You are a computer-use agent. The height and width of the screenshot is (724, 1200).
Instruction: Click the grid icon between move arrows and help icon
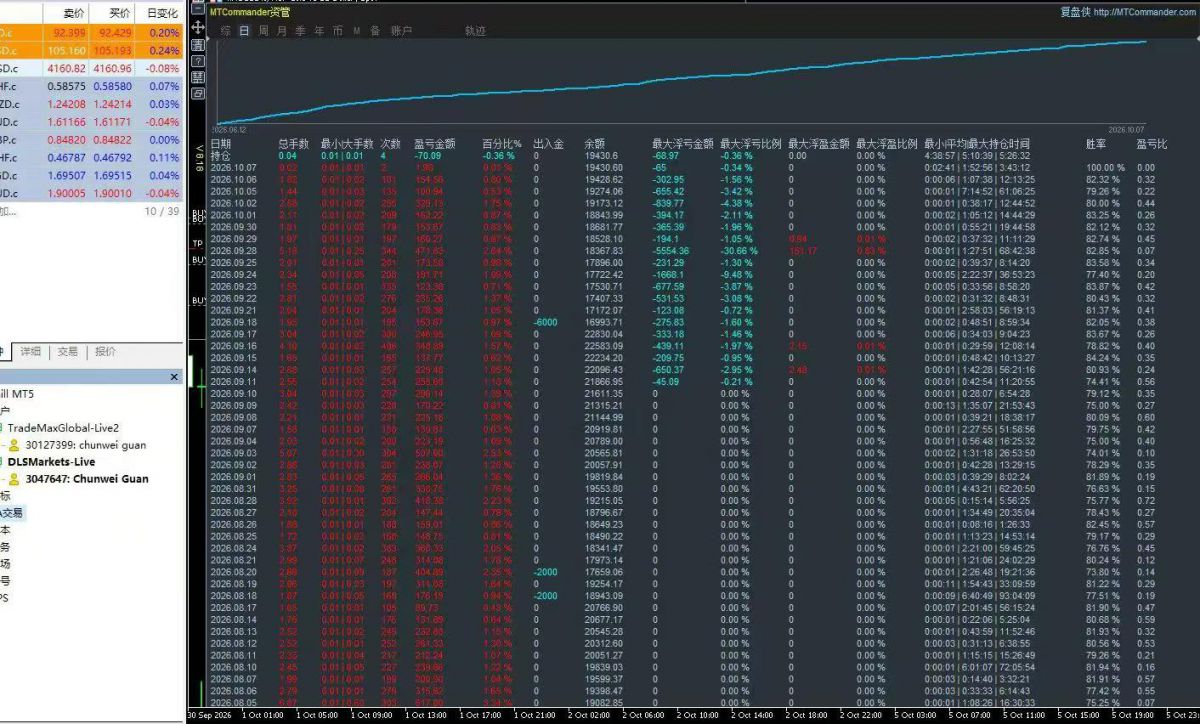click(x=198, y=44)
